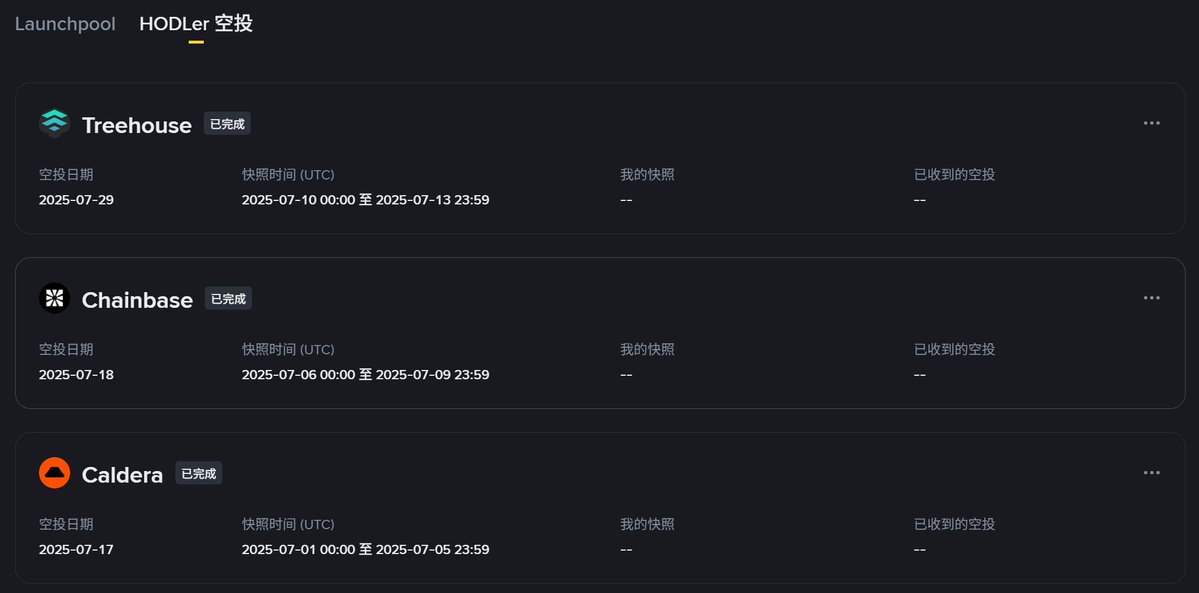This screenshot has width=1199, height=593.
Task: Click the 已完成 badge next to Treehouse
Action: point(227,124)
